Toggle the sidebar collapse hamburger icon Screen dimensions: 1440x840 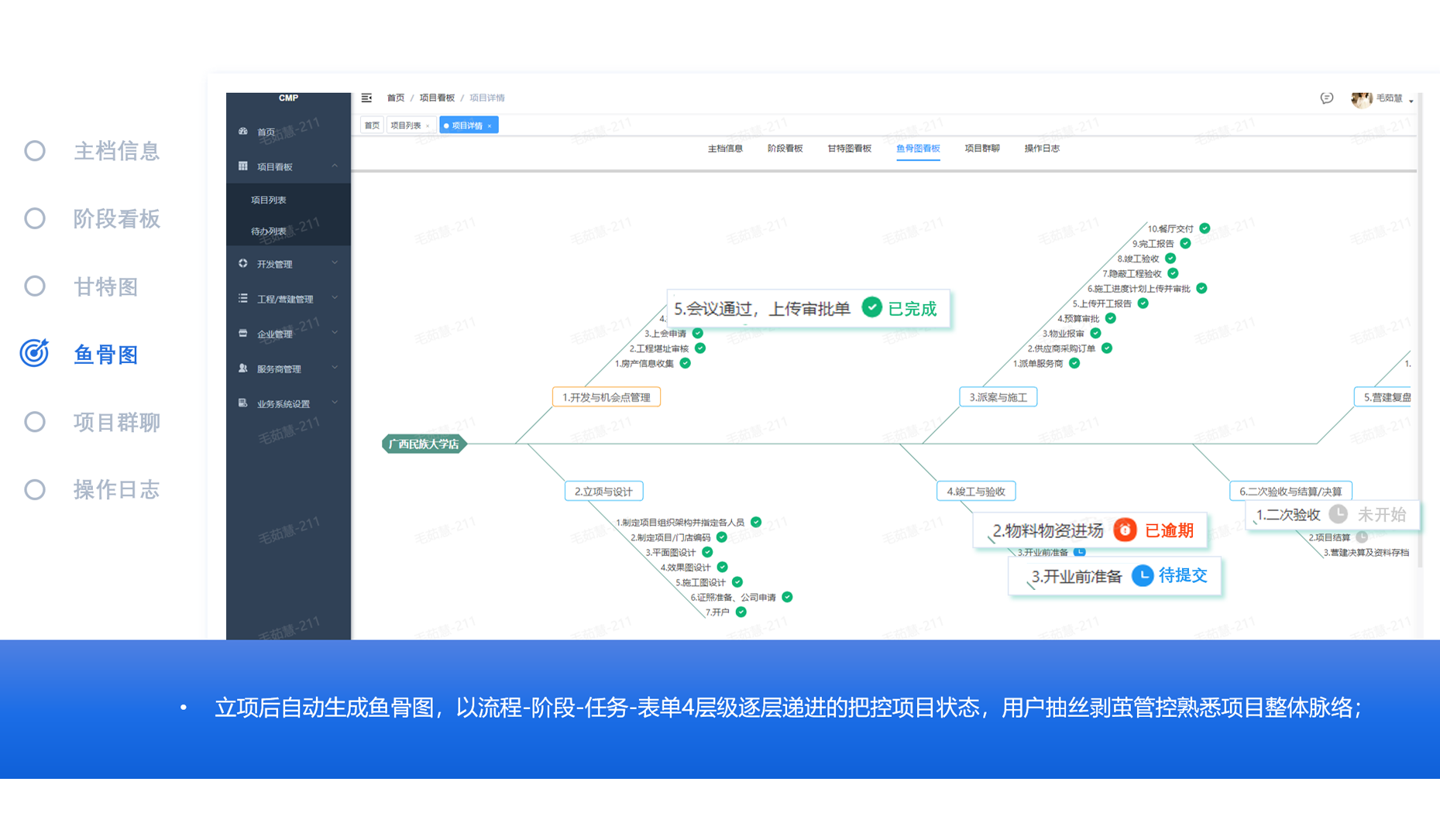[366, 98]
